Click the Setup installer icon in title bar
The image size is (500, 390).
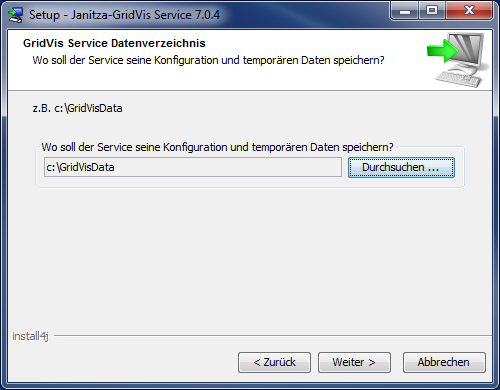(x=15, y=15)
